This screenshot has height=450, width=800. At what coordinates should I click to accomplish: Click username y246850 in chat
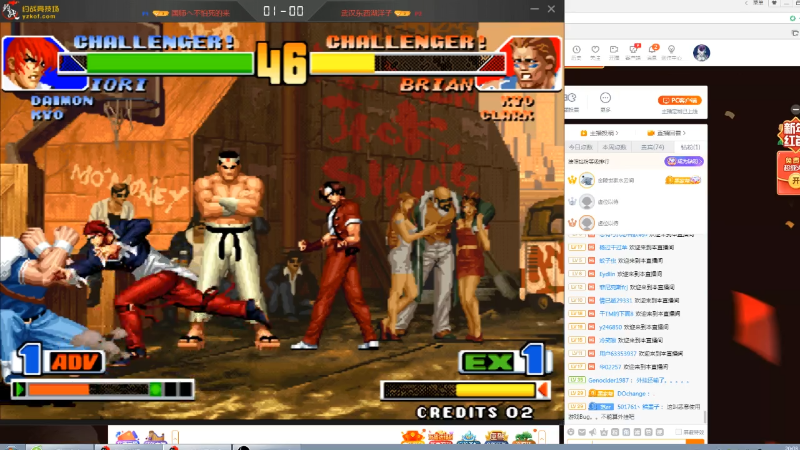point(610,327)
